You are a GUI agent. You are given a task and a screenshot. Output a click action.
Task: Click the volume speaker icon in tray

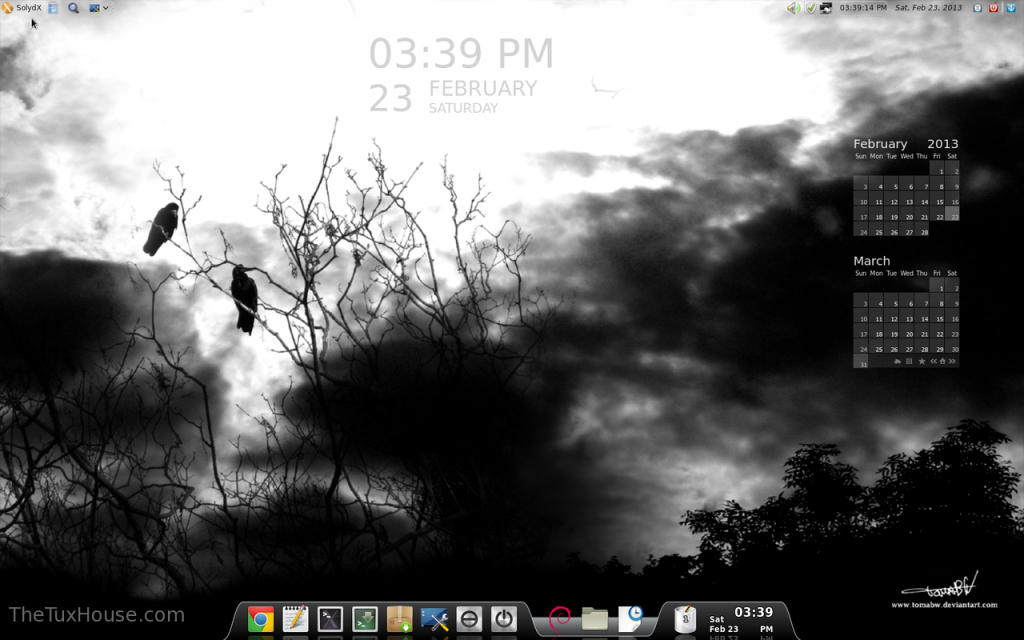tap(793, 8)
